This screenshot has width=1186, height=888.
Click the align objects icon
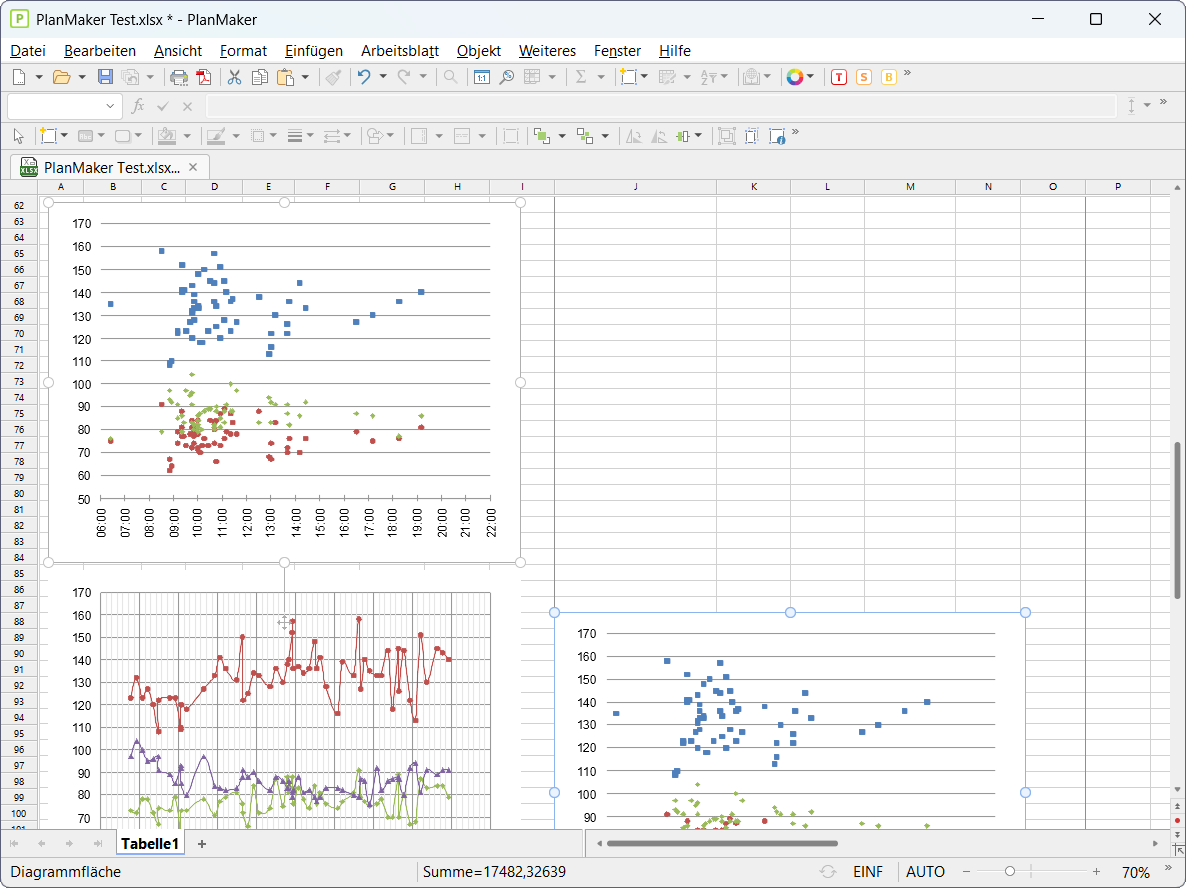coord(683,136)
